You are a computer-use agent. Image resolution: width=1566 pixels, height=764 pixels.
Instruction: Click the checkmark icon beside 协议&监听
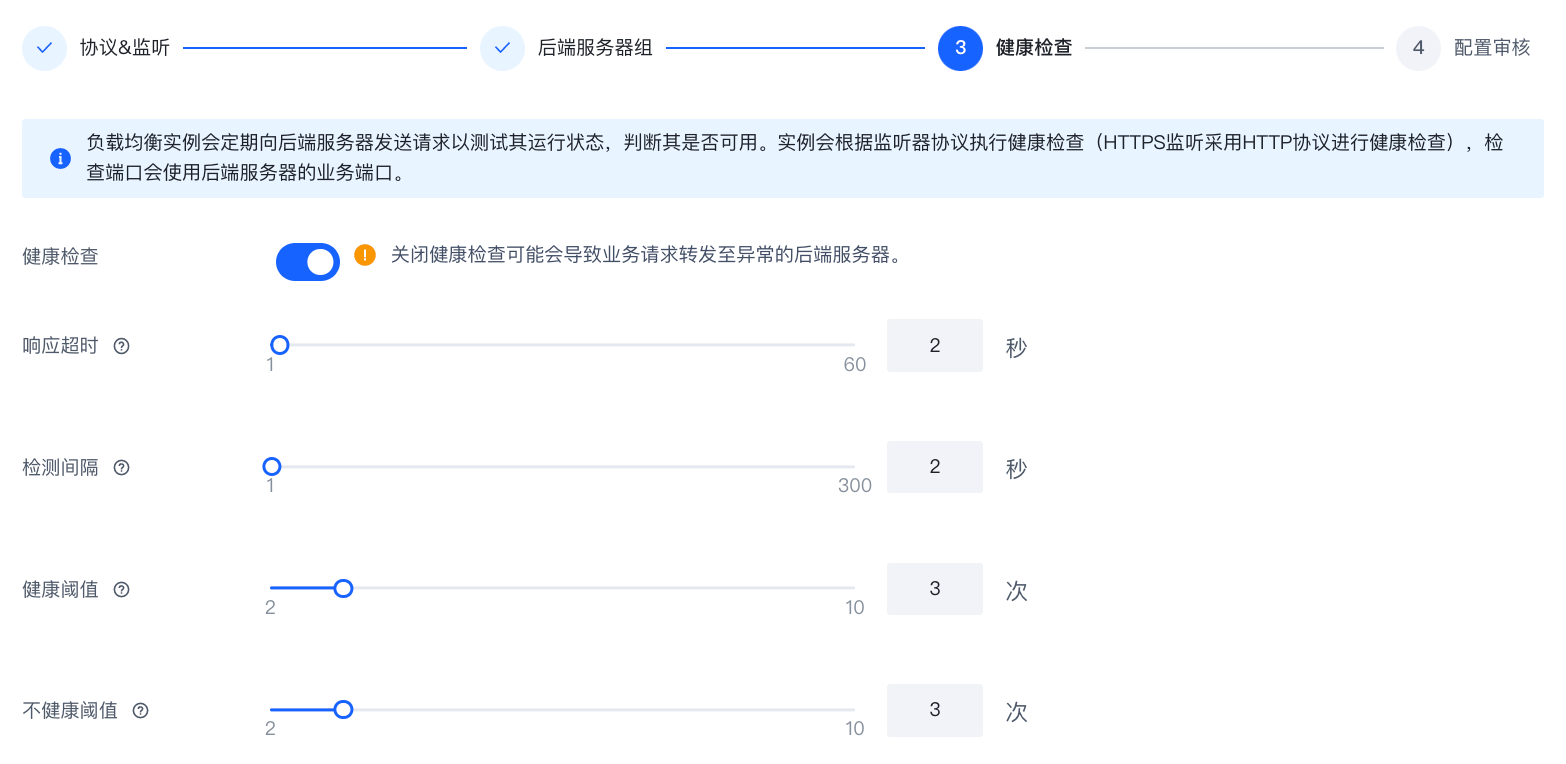pos(44,48)
